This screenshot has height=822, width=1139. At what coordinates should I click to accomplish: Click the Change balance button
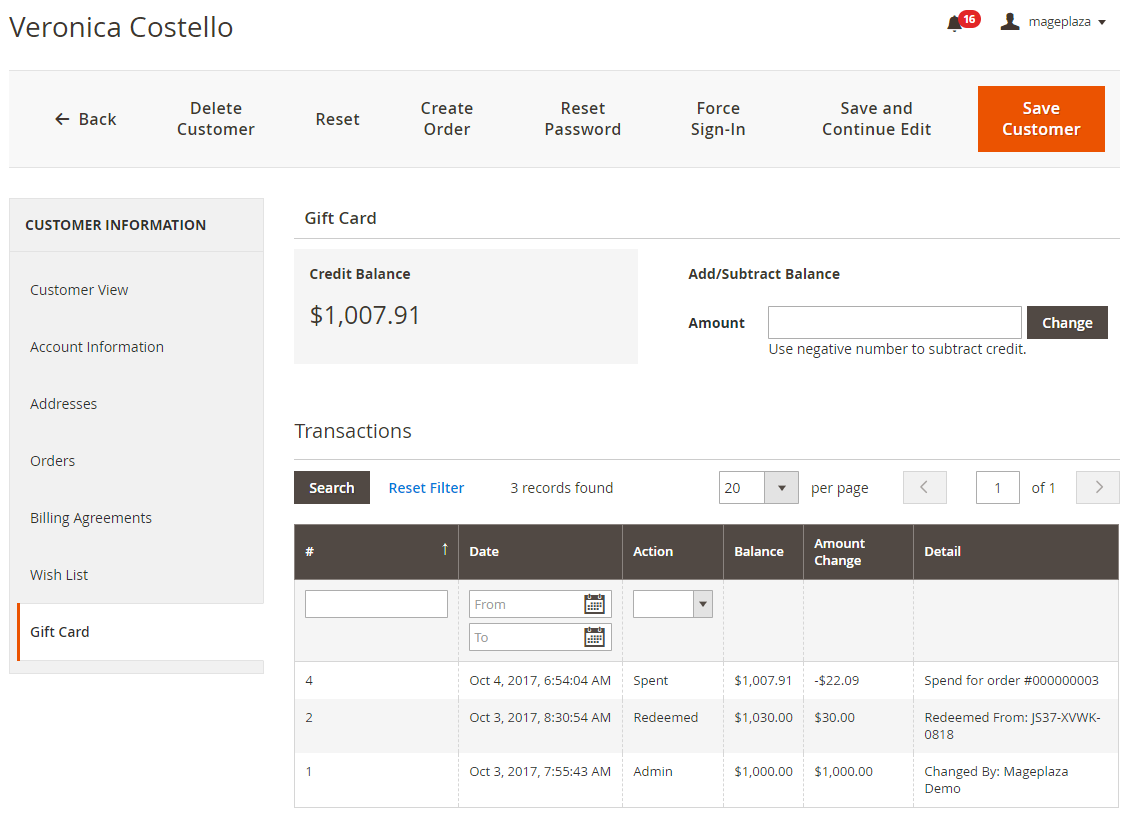click(1067, 323)
